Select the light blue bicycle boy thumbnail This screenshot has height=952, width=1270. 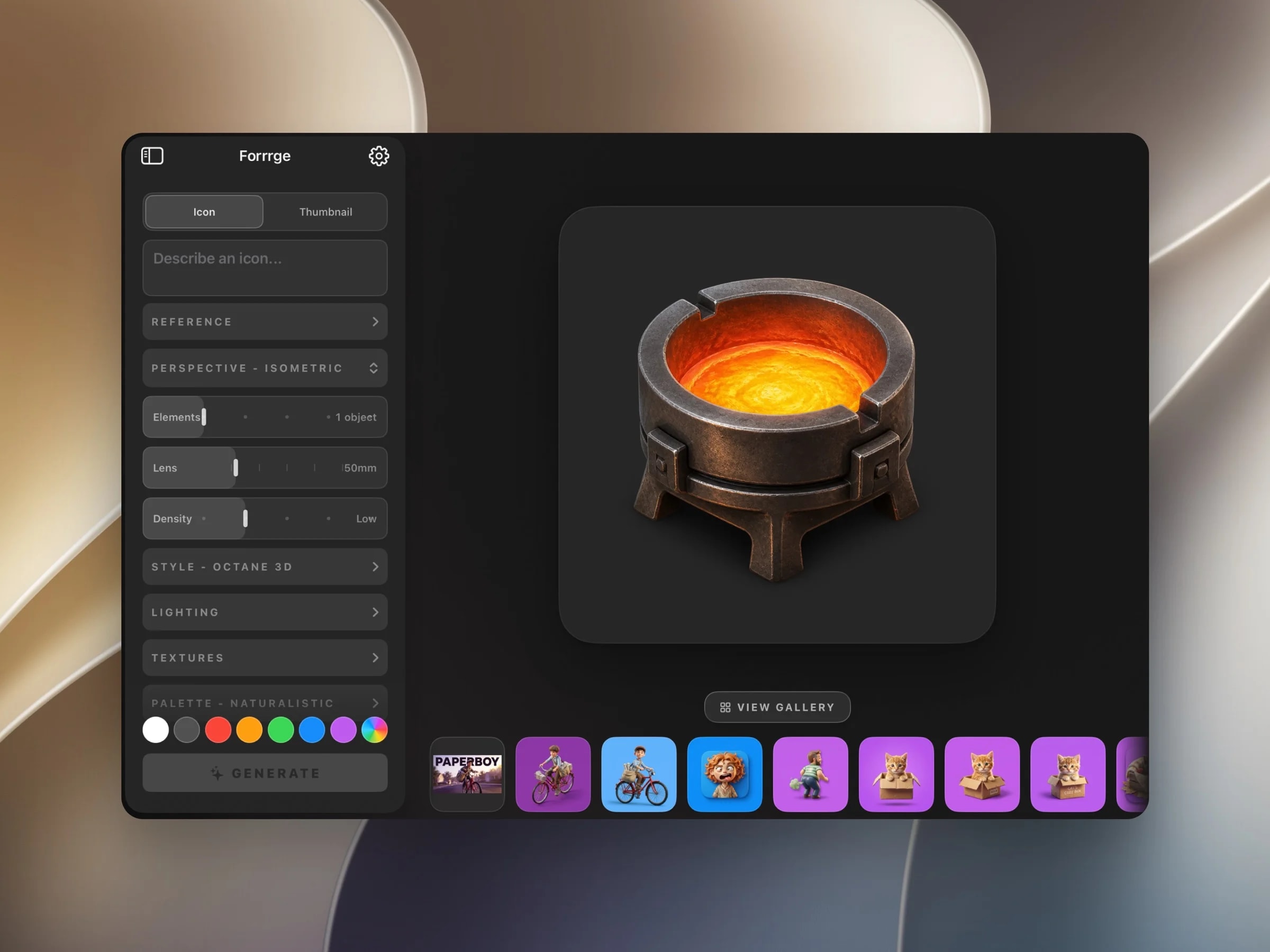[639, 774]
